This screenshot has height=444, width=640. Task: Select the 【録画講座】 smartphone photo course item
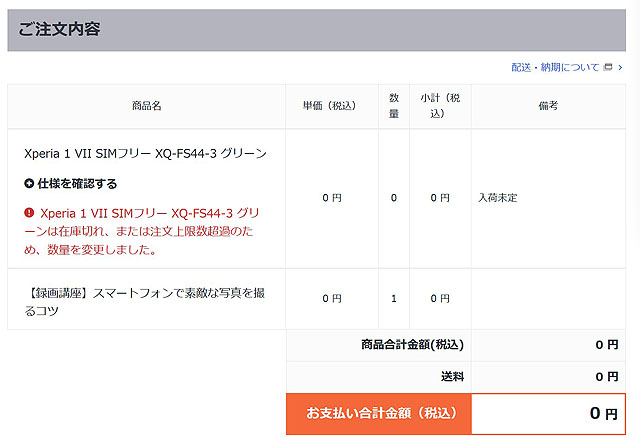tap(145, 301)
